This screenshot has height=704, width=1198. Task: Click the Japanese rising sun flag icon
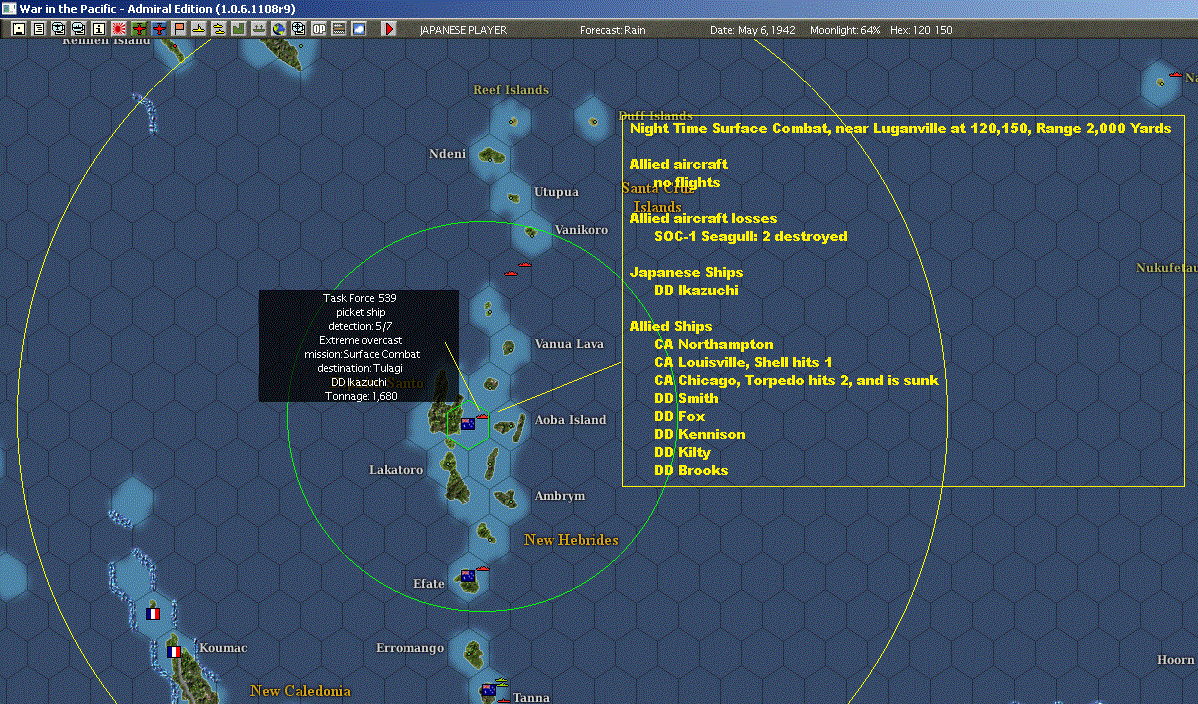coord(118,29)
